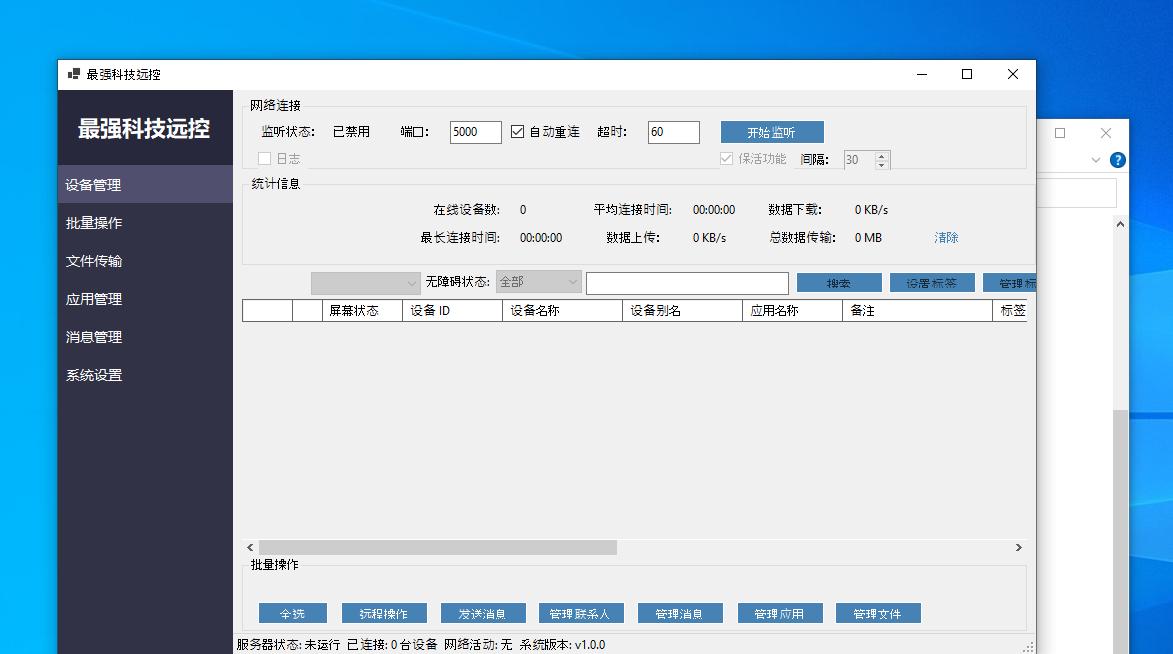Expand the empty dropdown left of 无障碍状态
Image resolution: width=1173 pixels, height=654 pixels.
pyautogui.click(x=364, y=281)
